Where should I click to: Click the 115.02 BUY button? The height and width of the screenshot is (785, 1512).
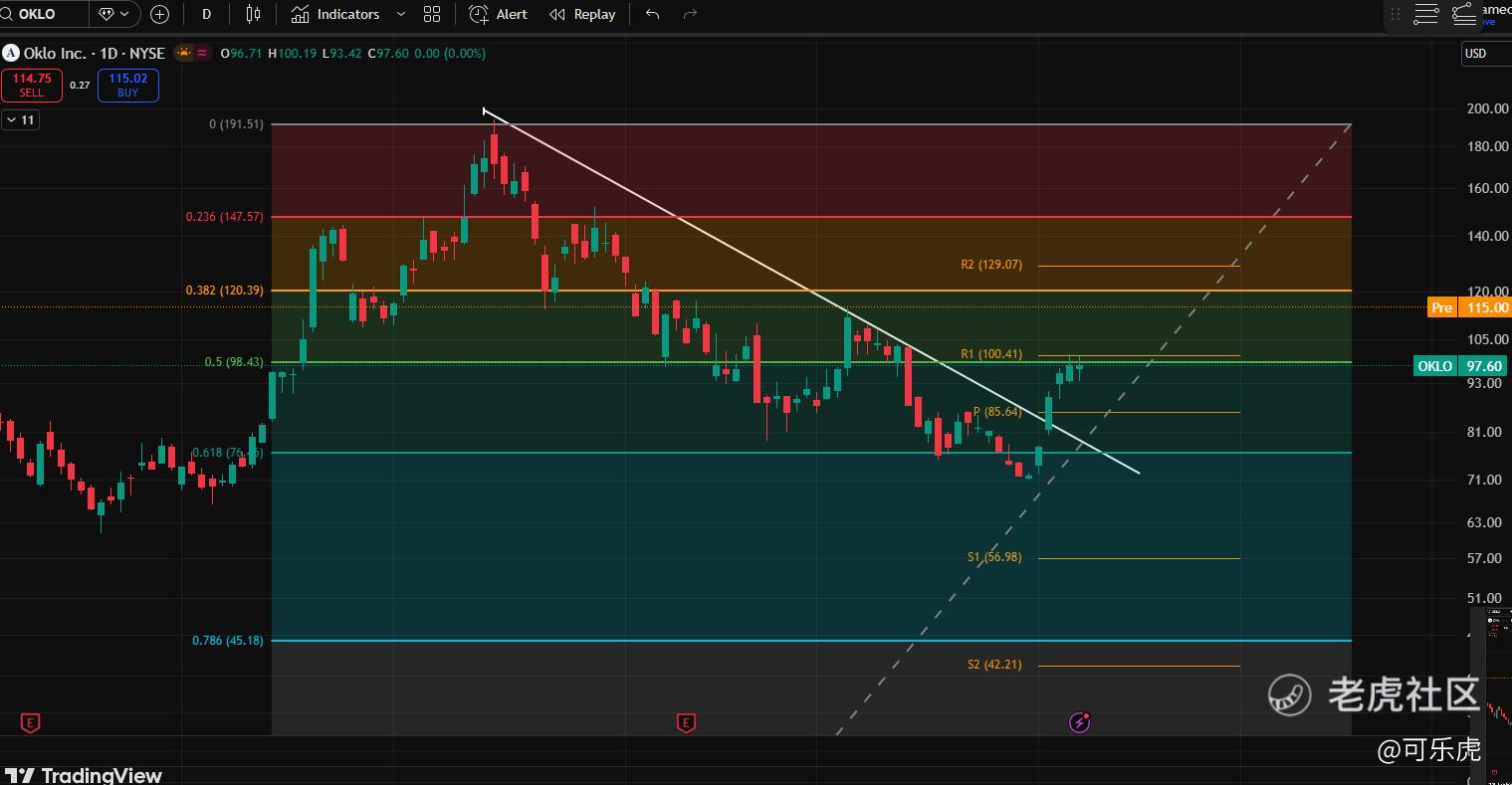coord(128,86)
